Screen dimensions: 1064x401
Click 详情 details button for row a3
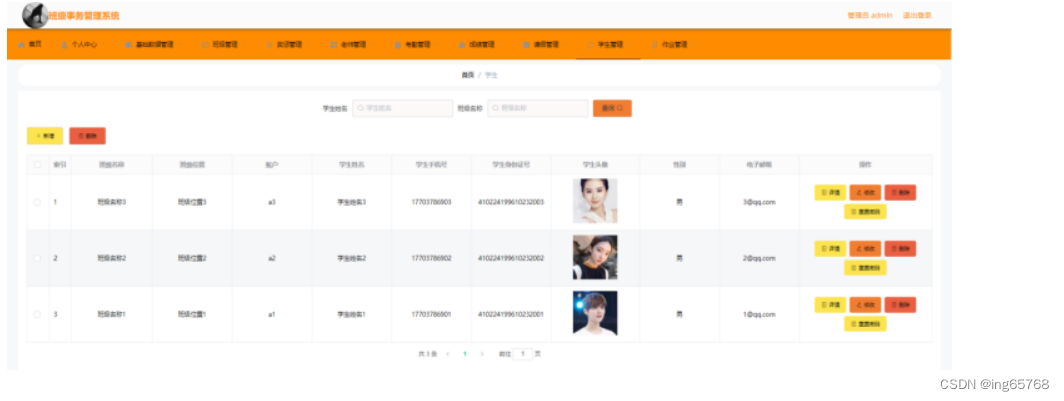click(x=830, y=193)
